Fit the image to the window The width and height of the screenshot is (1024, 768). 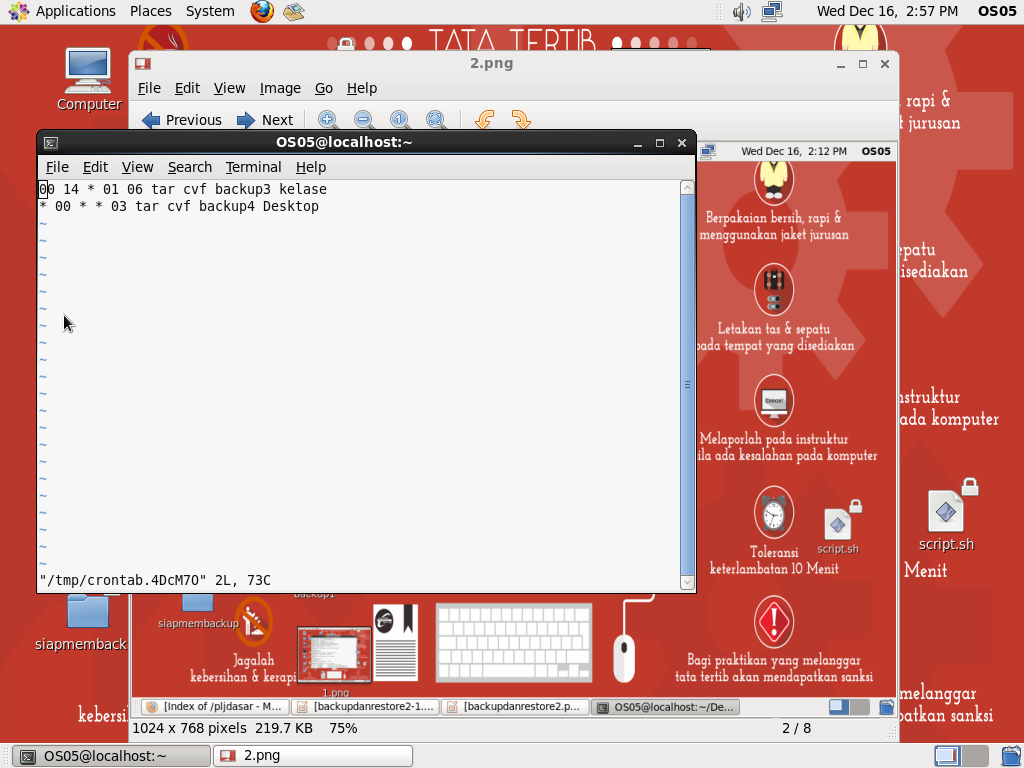click(436, 120)
